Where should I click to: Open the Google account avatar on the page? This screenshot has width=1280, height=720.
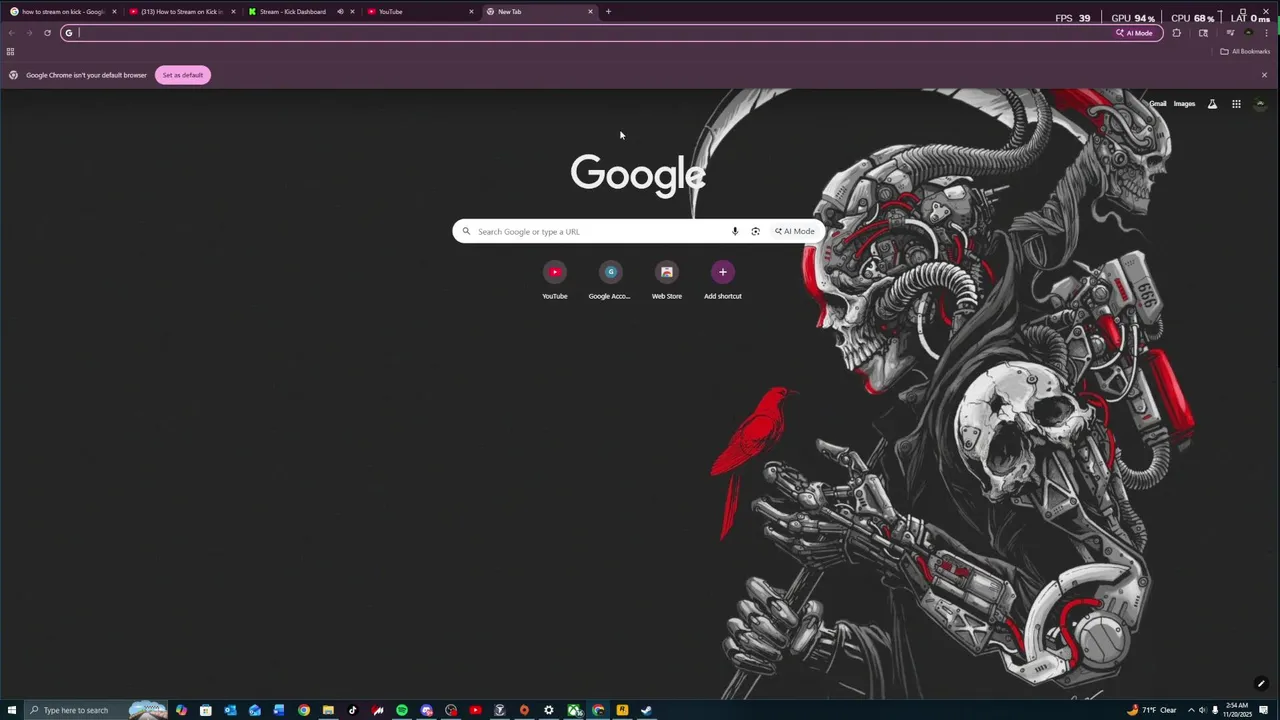point(1260,104)
